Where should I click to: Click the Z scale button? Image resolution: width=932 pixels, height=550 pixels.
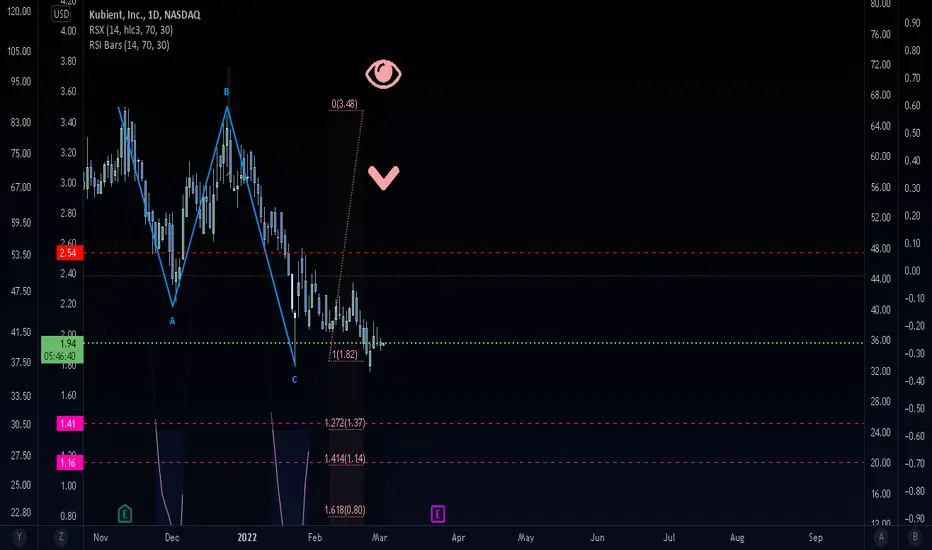(61, 537)
